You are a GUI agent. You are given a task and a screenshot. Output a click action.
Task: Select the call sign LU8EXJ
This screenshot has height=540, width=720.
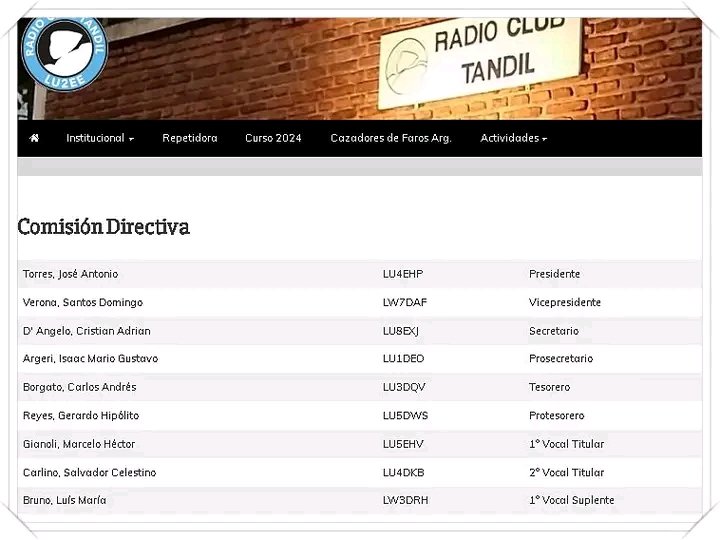click(401, 331)
